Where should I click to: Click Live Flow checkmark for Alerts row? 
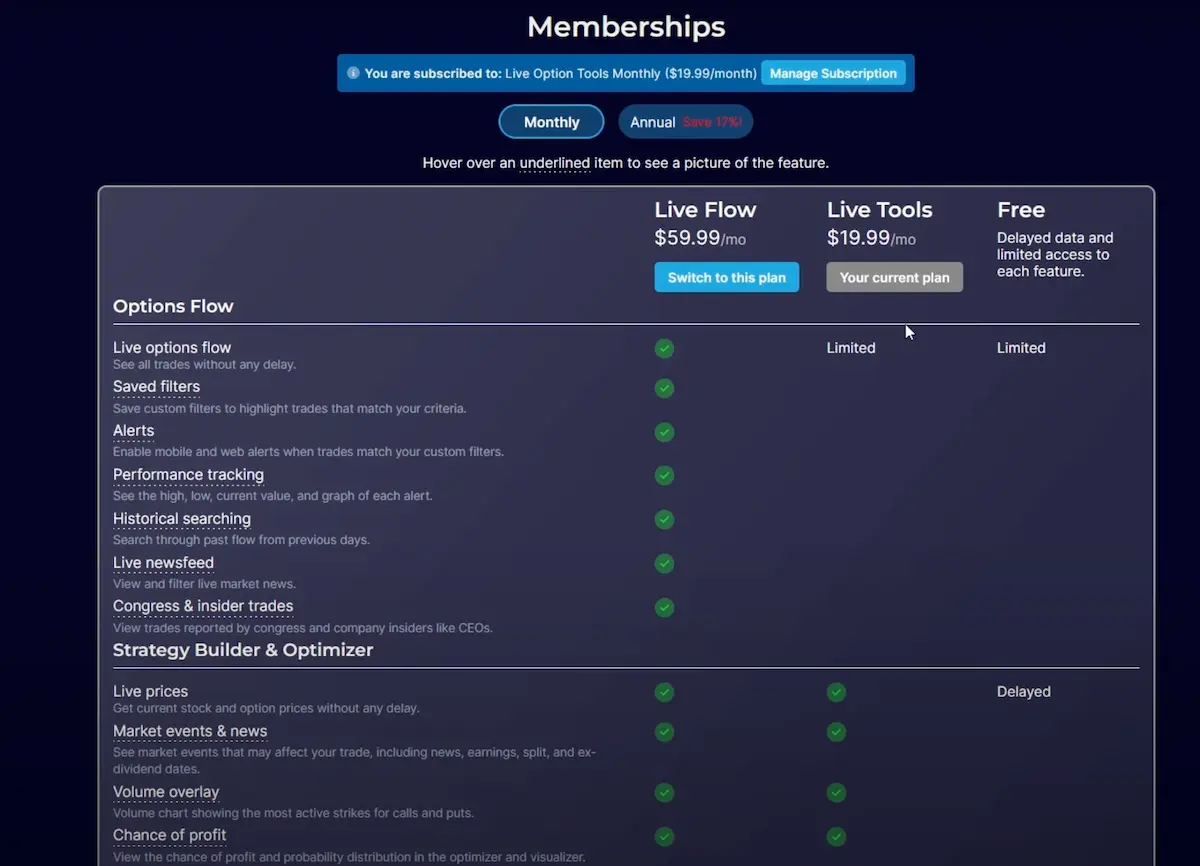pyautogui.click(x=664, y=432)
